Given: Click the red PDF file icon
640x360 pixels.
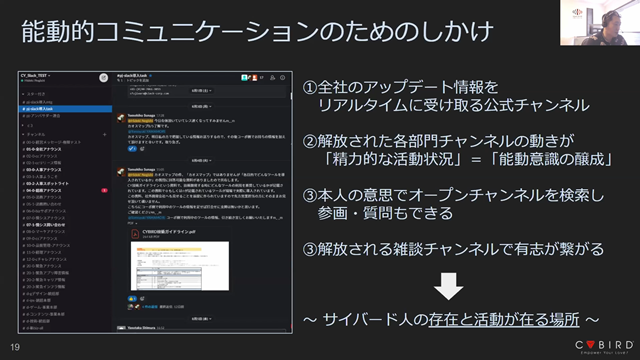Looking at the screenshot, I should click(x=135, y=234).
